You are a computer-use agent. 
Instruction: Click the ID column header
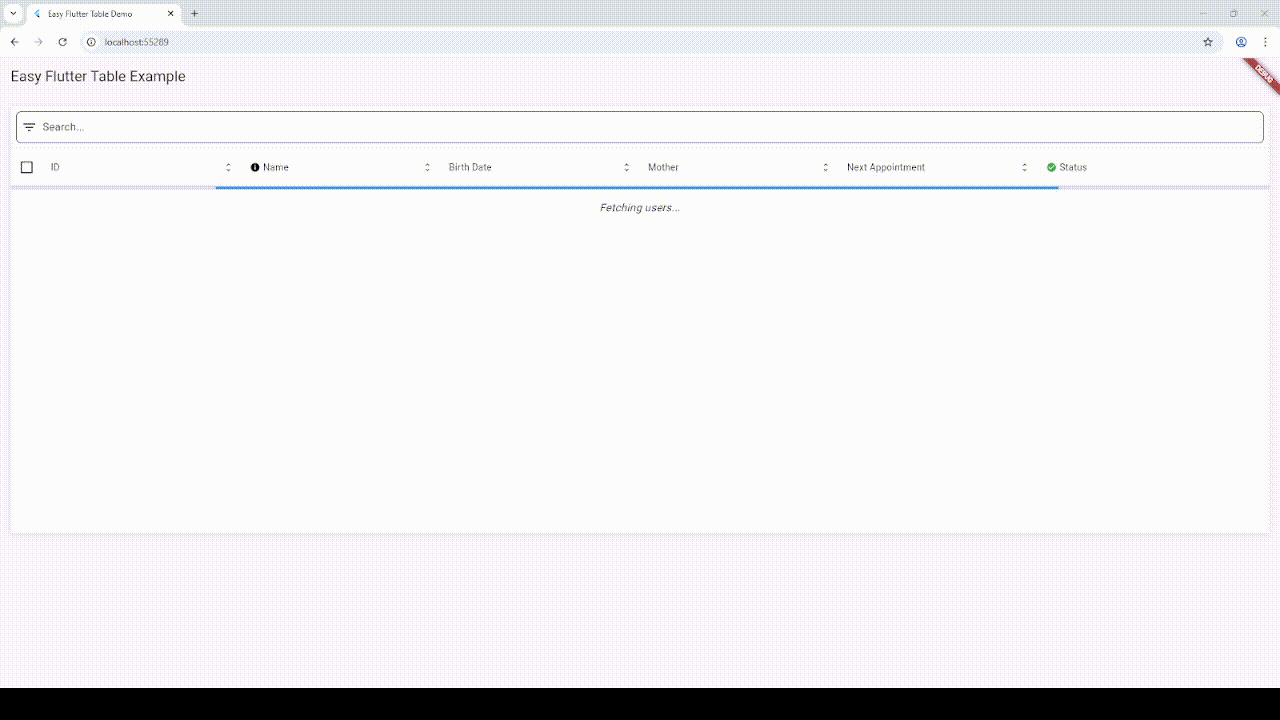[55, 167]
